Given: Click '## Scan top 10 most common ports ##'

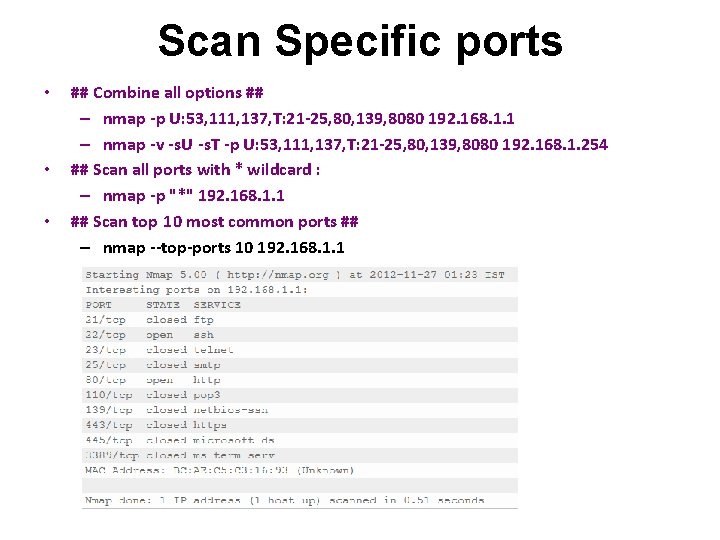Looking at the screenshot, I should (x=214, y=222).
